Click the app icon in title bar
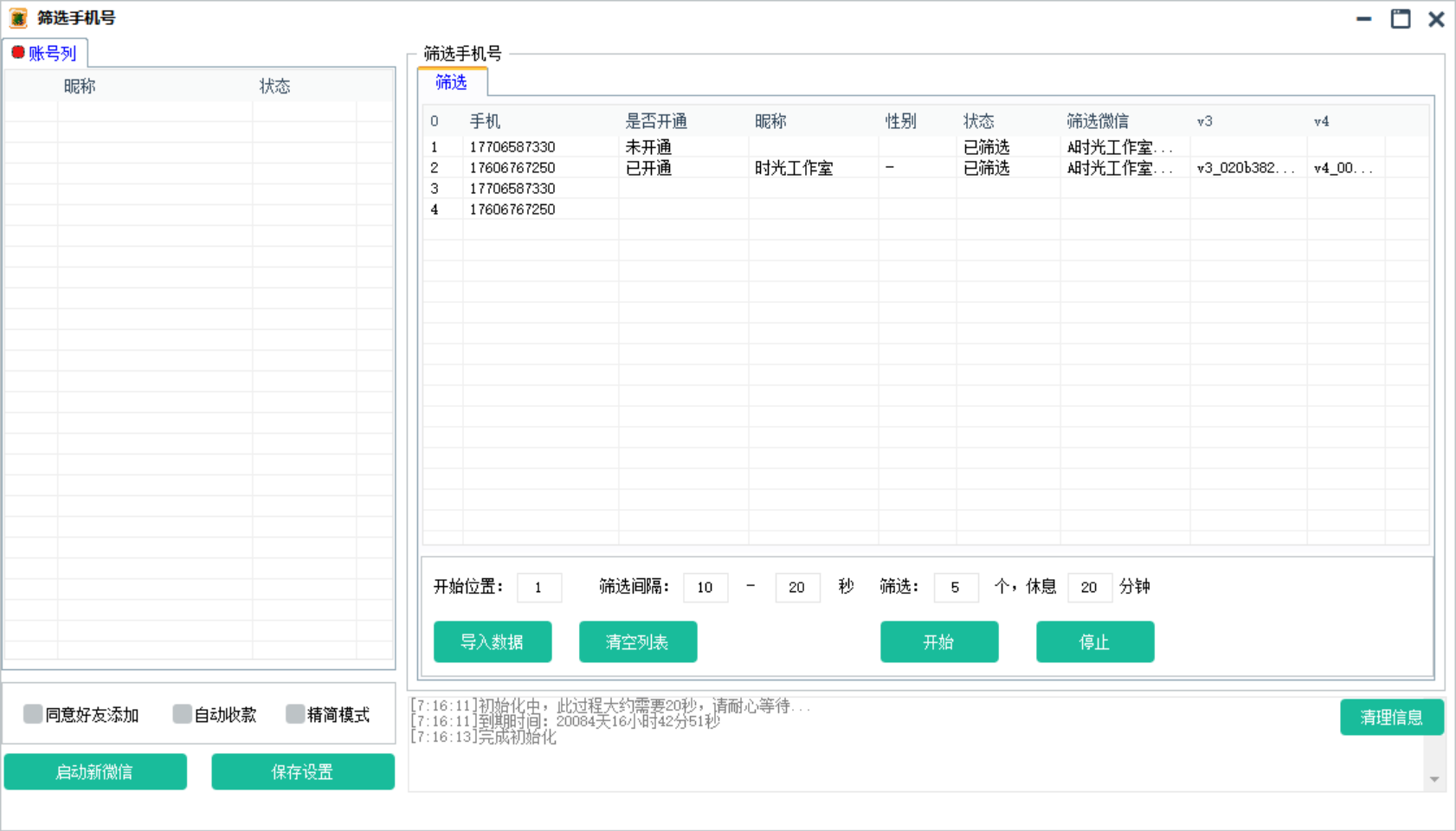This screenshot has height=831, width=1456. click(18, 18)
